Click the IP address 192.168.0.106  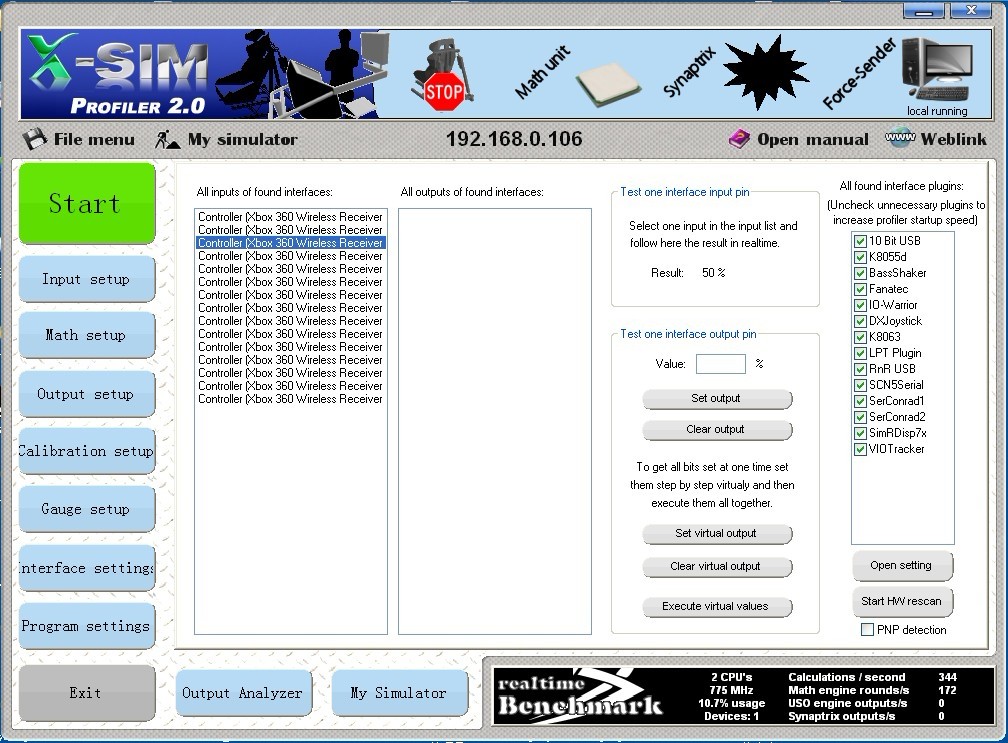click(514, 139)
